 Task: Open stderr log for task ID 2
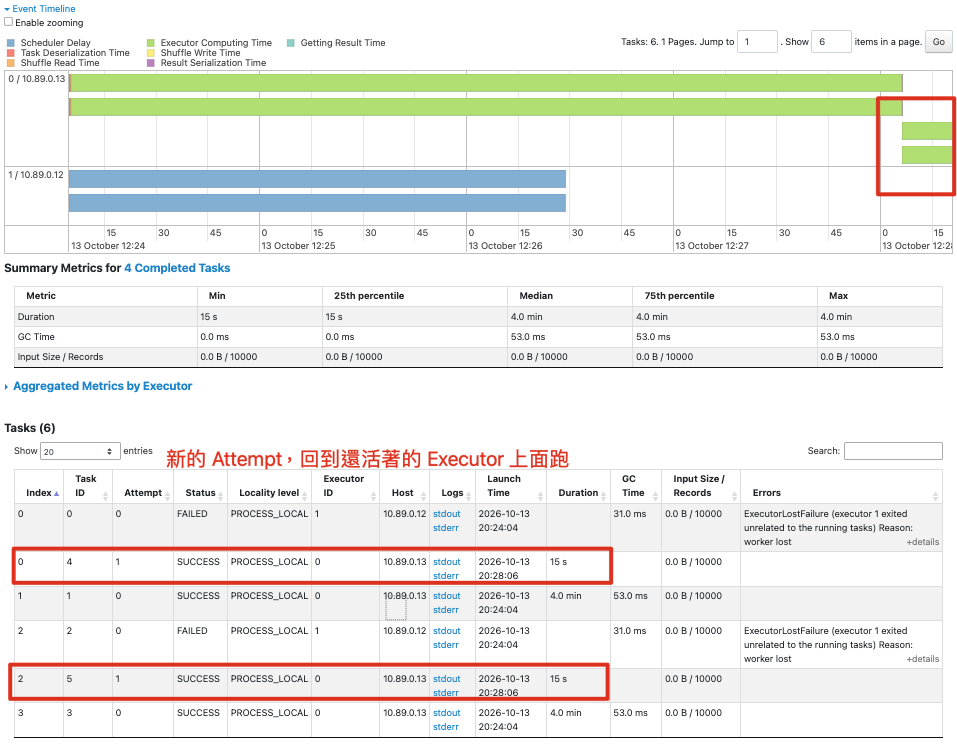(446, 645)
